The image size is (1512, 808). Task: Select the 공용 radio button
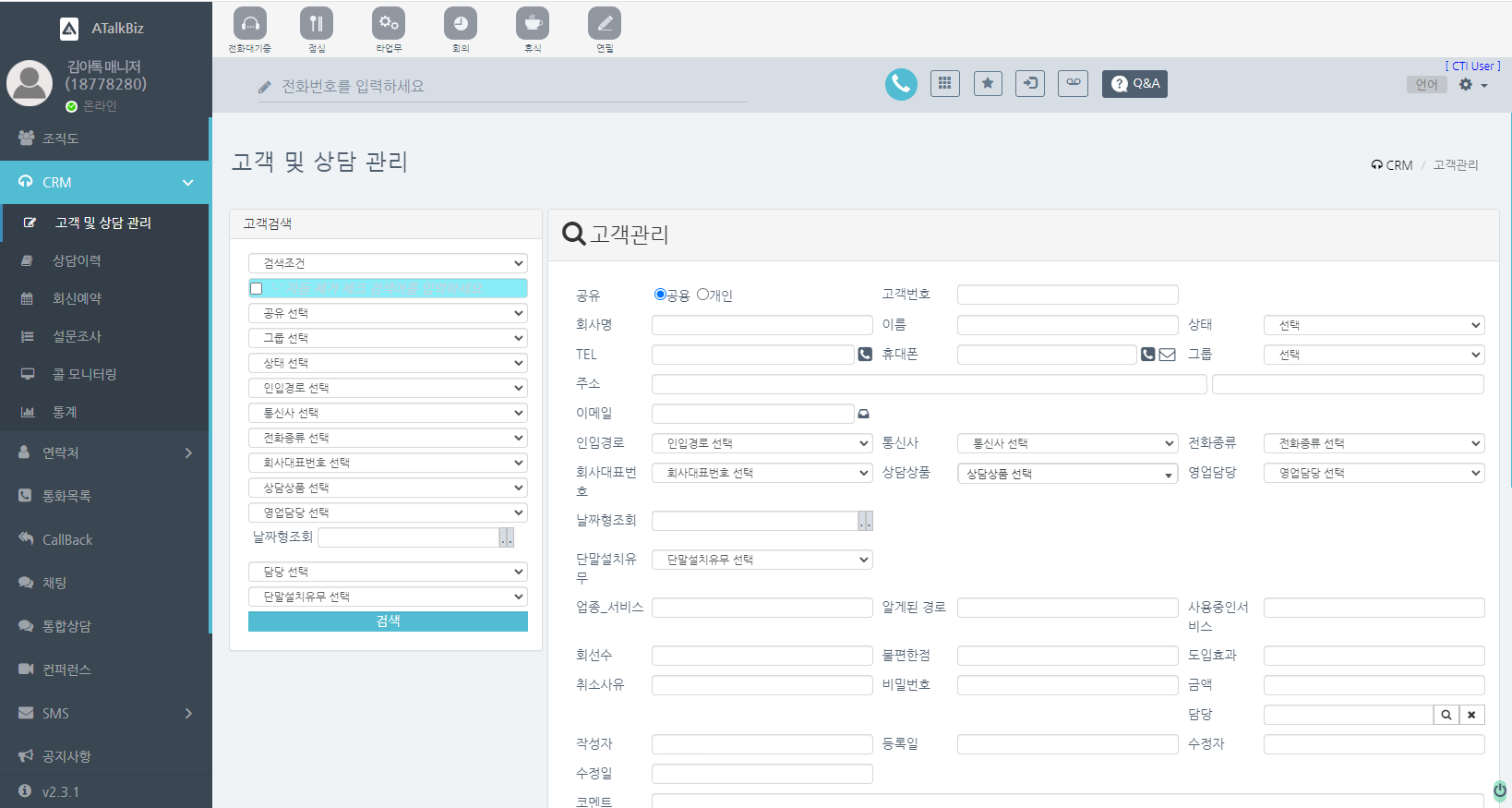coord(660,295)
